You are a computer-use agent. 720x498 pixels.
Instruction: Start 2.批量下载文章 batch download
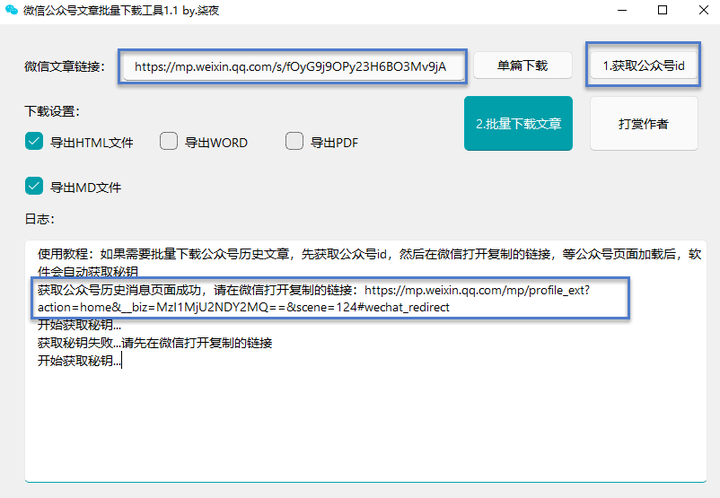click(518, 123)
